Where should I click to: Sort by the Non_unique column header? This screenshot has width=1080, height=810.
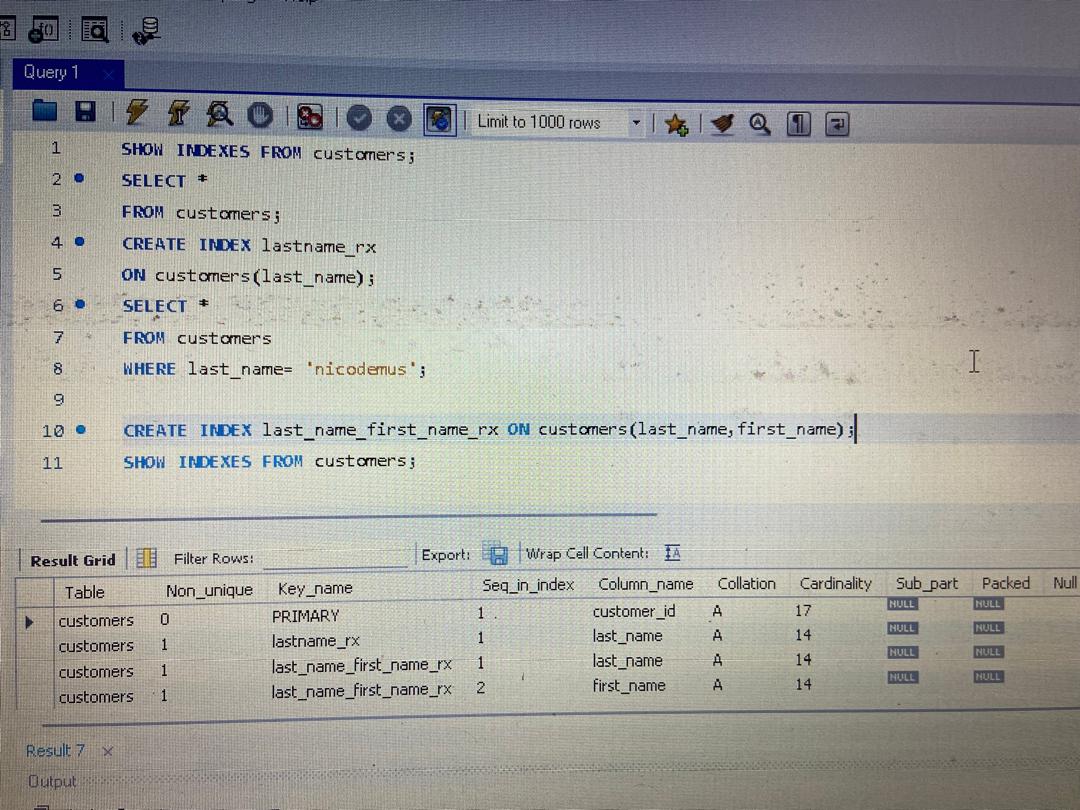pyautogui.click(x=209, y=591)
